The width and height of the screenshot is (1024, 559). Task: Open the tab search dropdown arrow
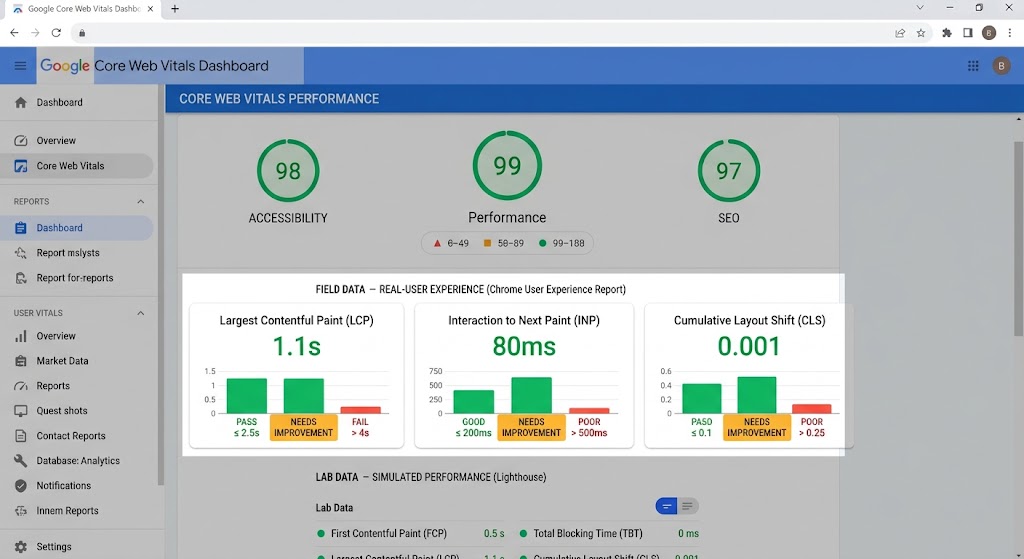[x=920, y=8]
